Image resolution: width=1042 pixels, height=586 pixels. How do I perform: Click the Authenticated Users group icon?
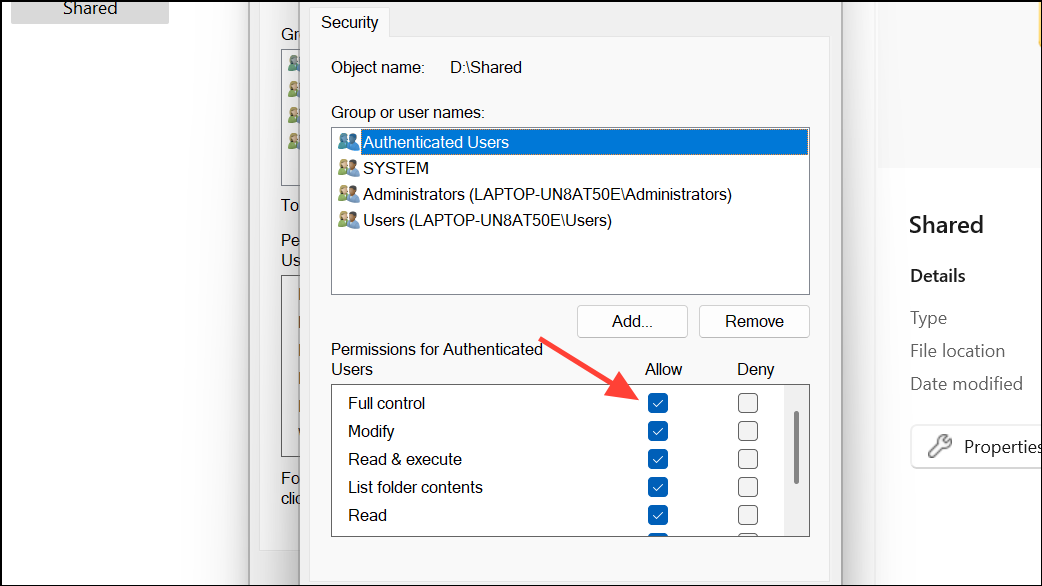pos(348,142)
